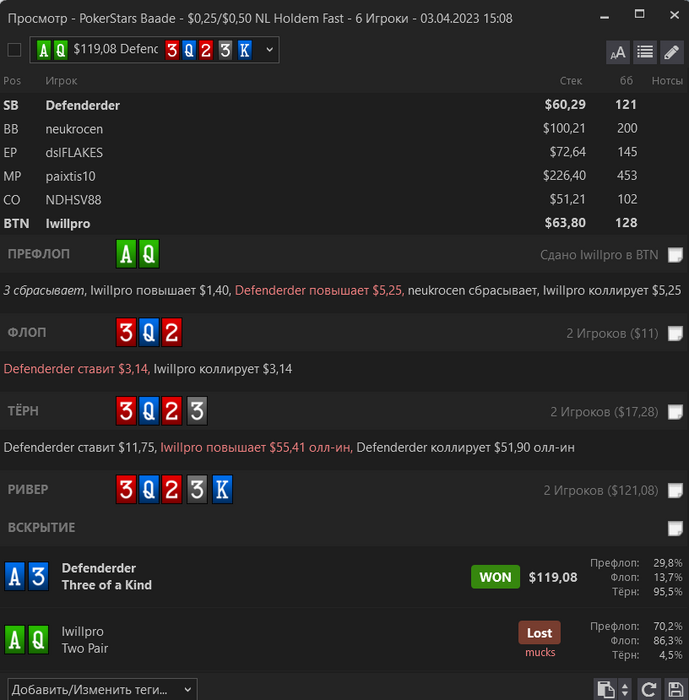Click the save floppy disk icon
Viewport: 689px width, 700px height.
[x=675, y=689]
